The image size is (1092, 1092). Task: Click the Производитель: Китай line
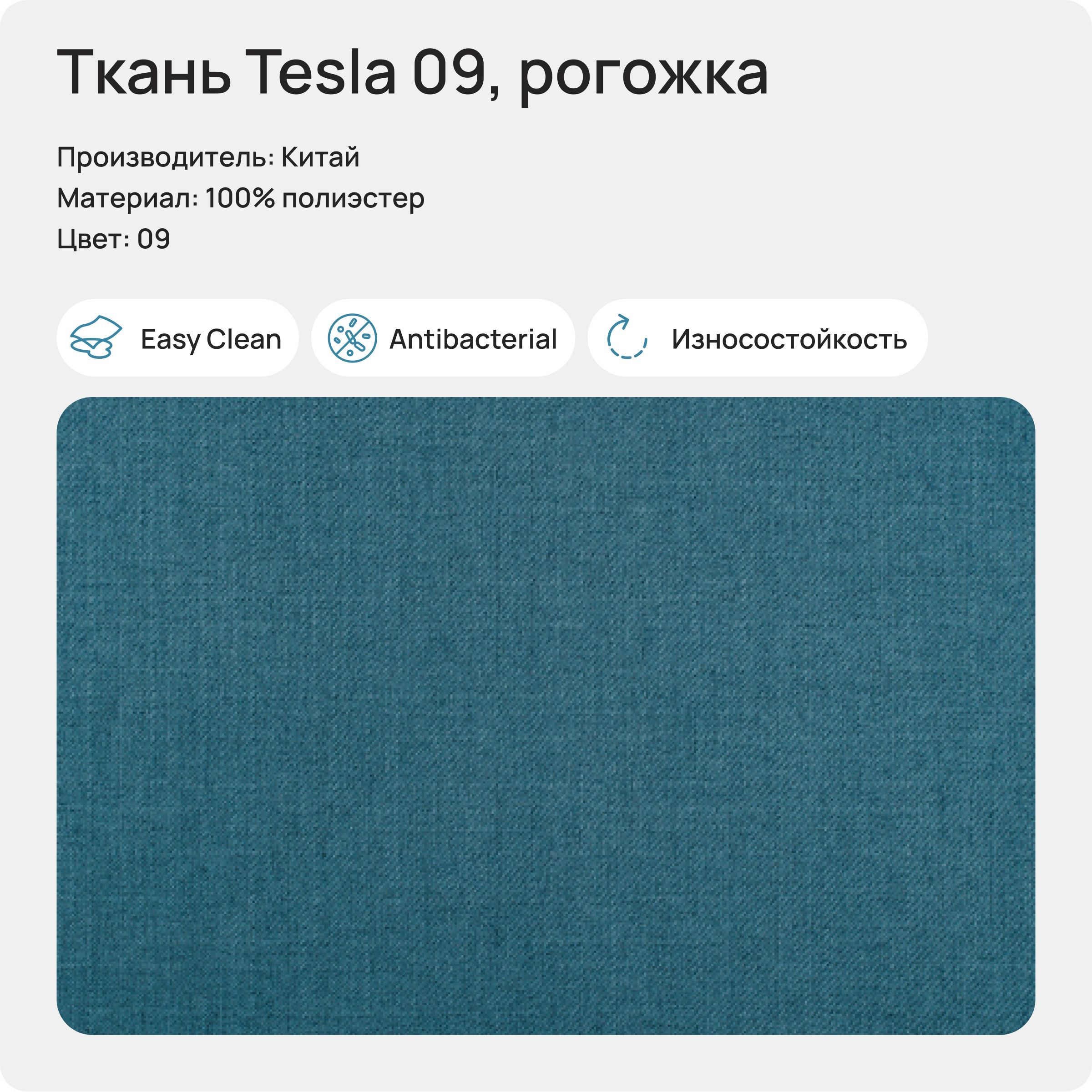tap(208, 158)
